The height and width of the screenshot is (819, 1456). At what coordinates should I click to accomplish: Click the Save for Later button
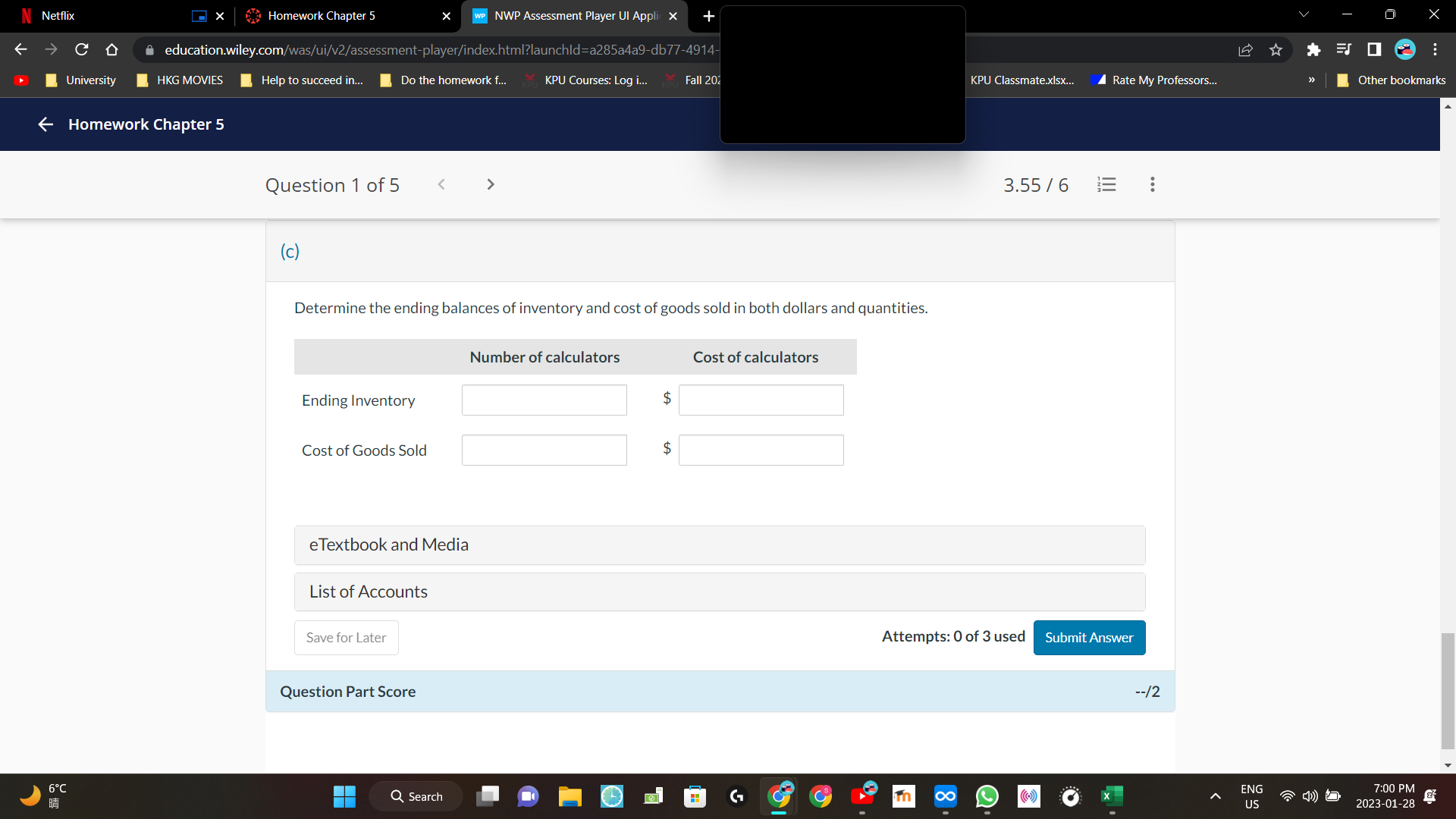coord(346,637)
